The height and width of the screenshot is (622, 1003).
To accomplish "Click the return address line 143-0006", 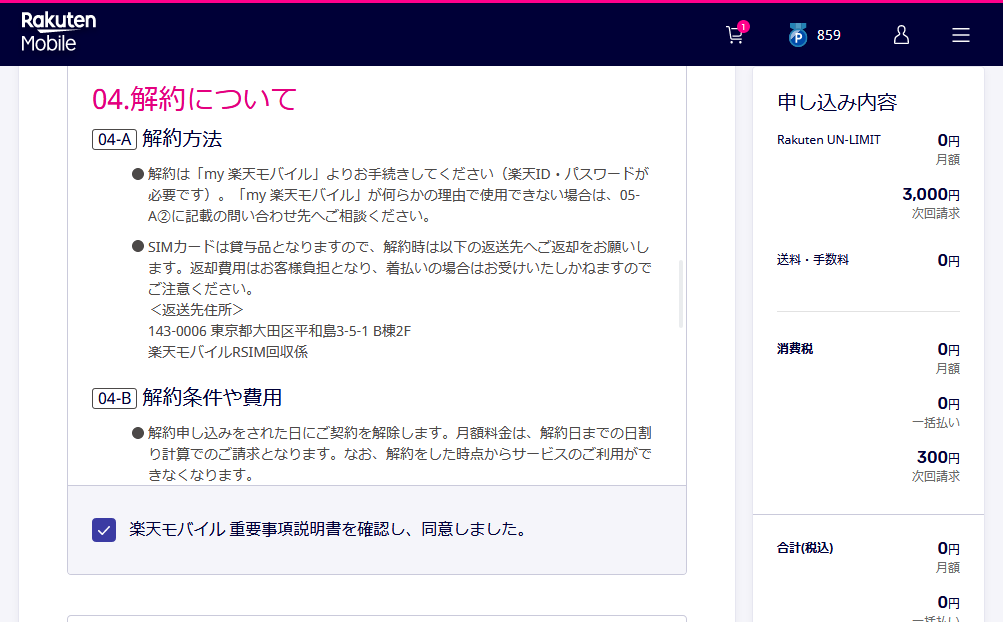I will [x=280, y=331].
